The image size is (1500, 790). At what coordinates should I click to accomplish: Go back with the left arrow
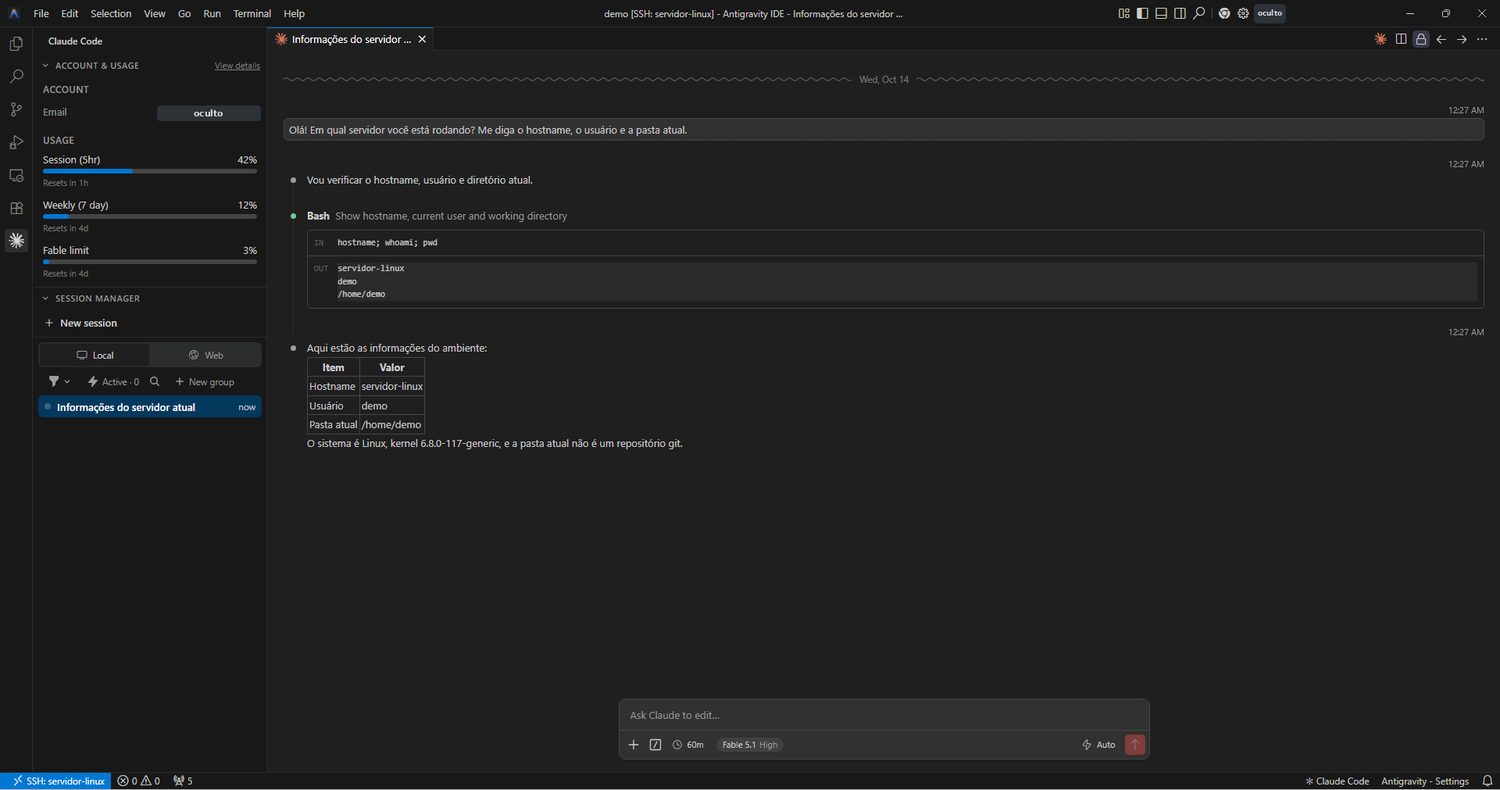[1441, 39]
